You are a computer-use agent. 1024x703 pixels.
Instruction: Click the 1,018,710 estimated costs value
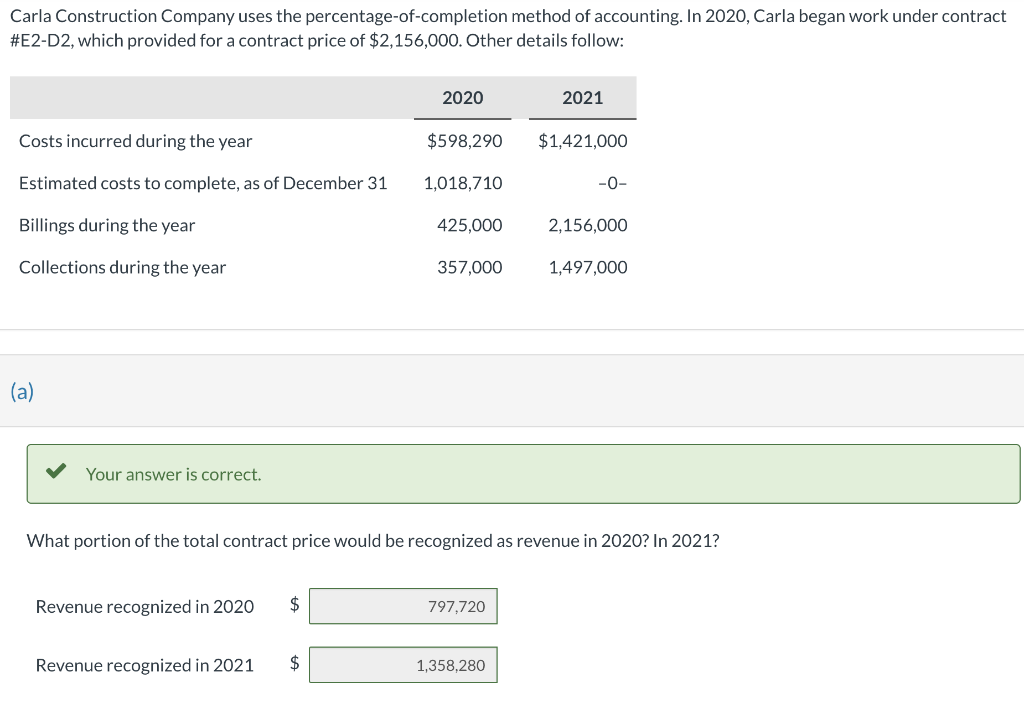[463, 183]
